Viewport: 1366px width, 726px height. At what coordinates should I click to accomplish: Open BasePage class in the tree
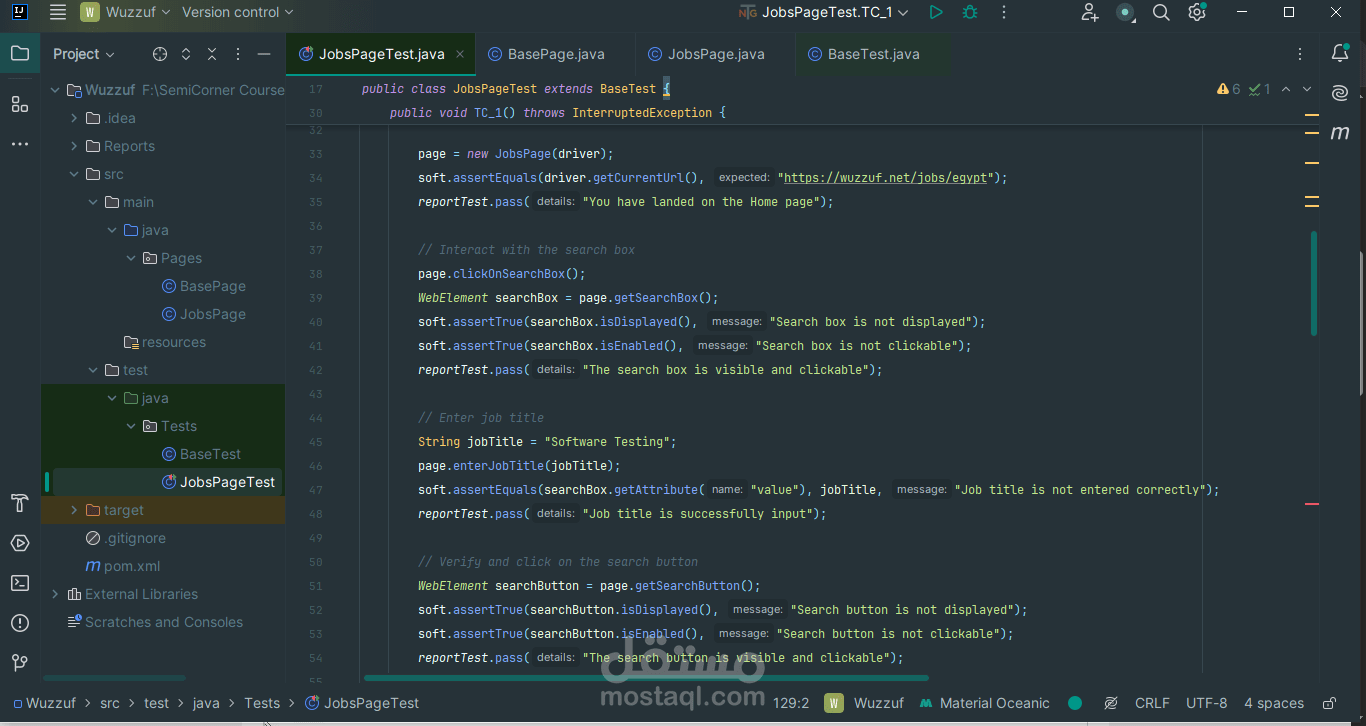coord(204,286)
